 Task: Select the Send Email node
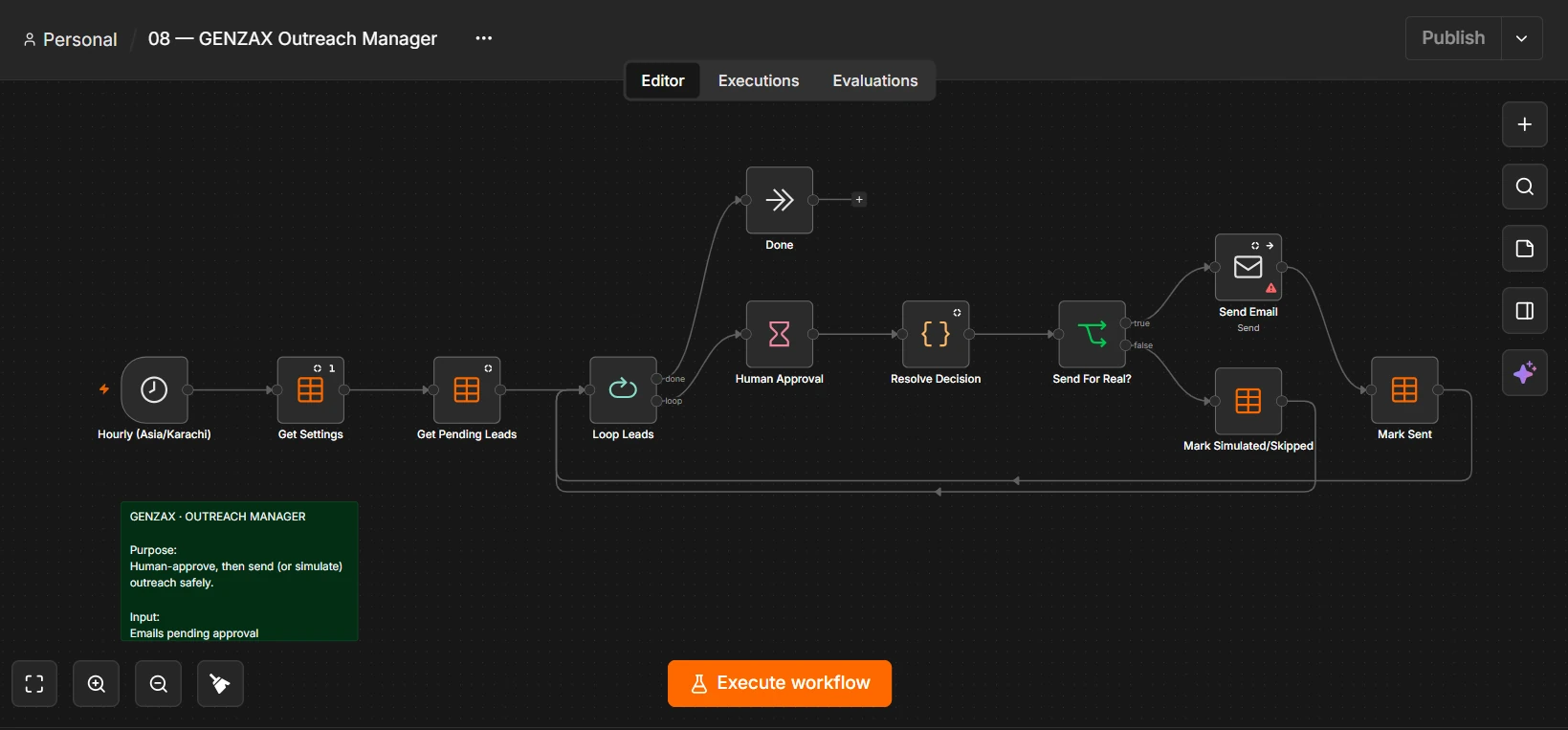[1248, 267]
